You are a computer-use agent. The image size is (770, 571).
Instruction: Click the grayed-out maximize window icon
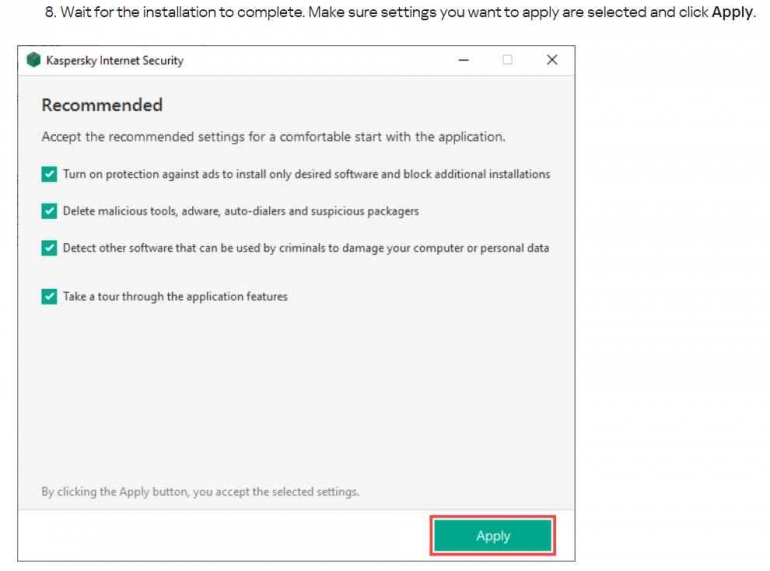pos(507,60)
